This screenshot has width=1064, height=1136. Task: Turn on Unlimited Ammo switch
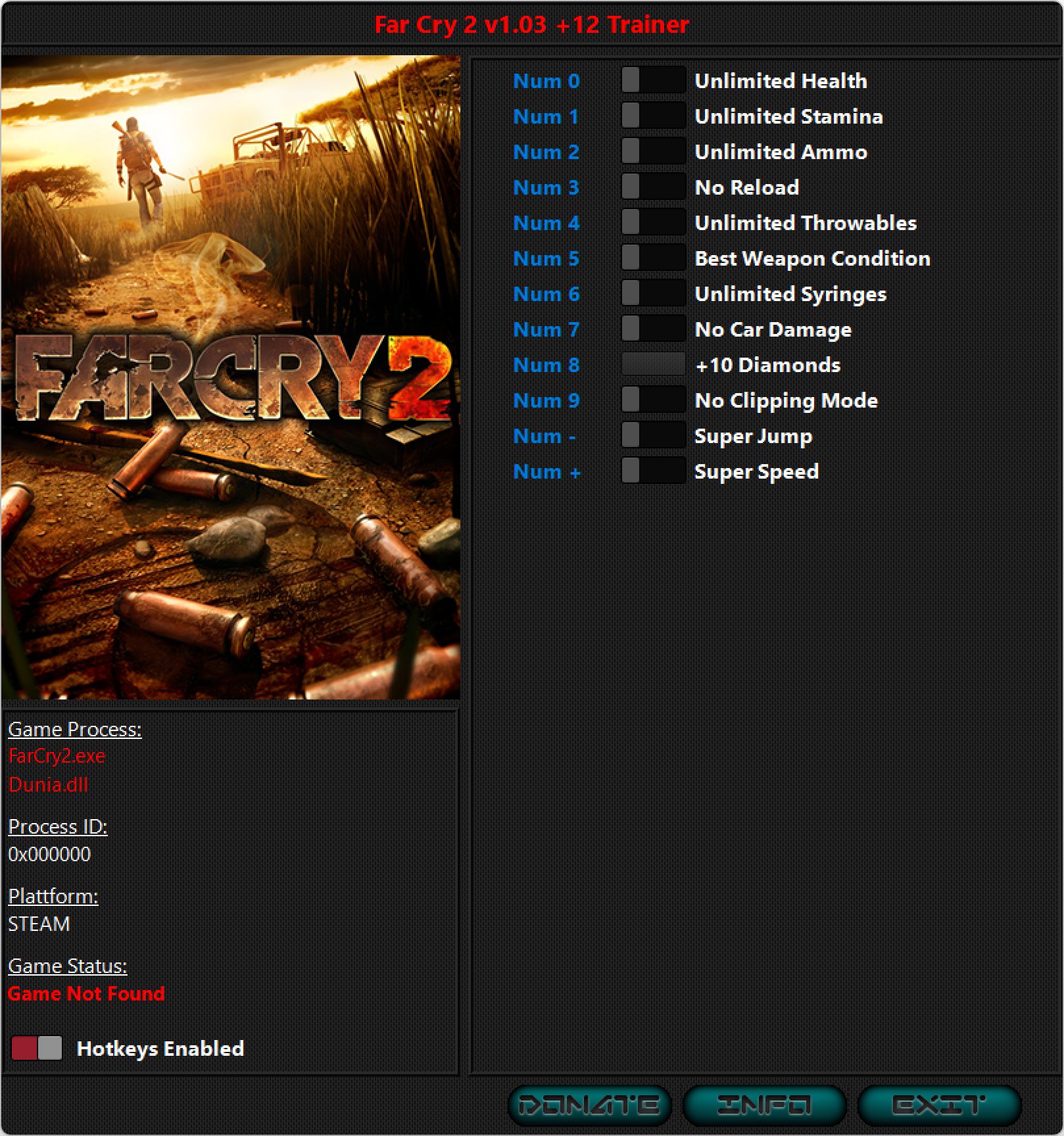pyautogui.click(x=653, y=152)
